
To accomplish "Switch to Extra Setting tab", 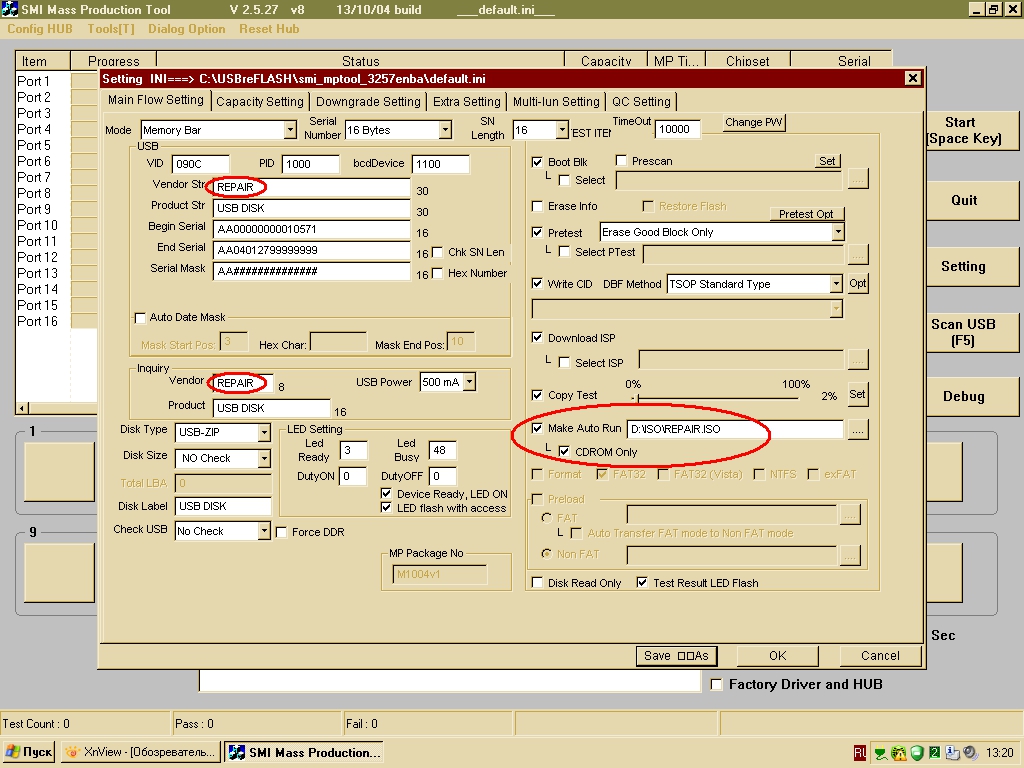I will point(466,102).
